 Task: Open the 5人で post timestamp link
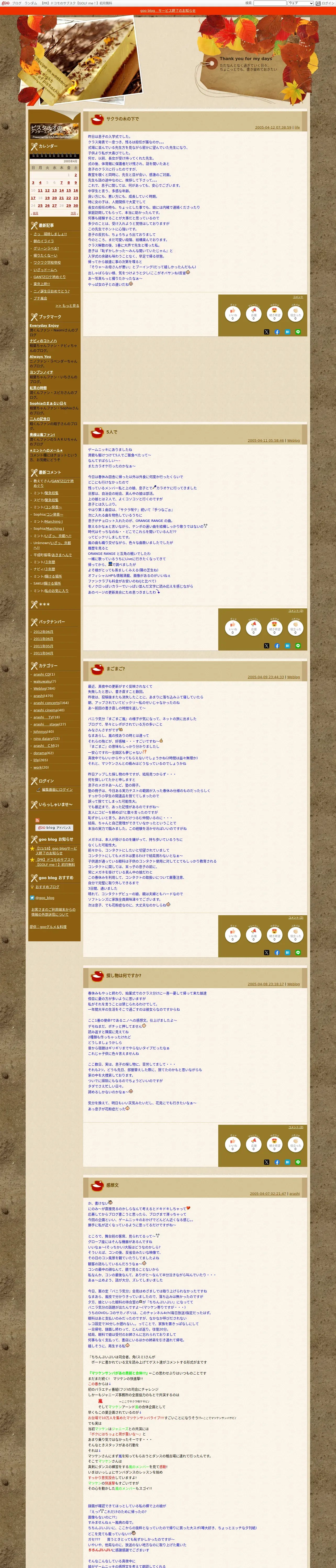[x=266, y=440]
